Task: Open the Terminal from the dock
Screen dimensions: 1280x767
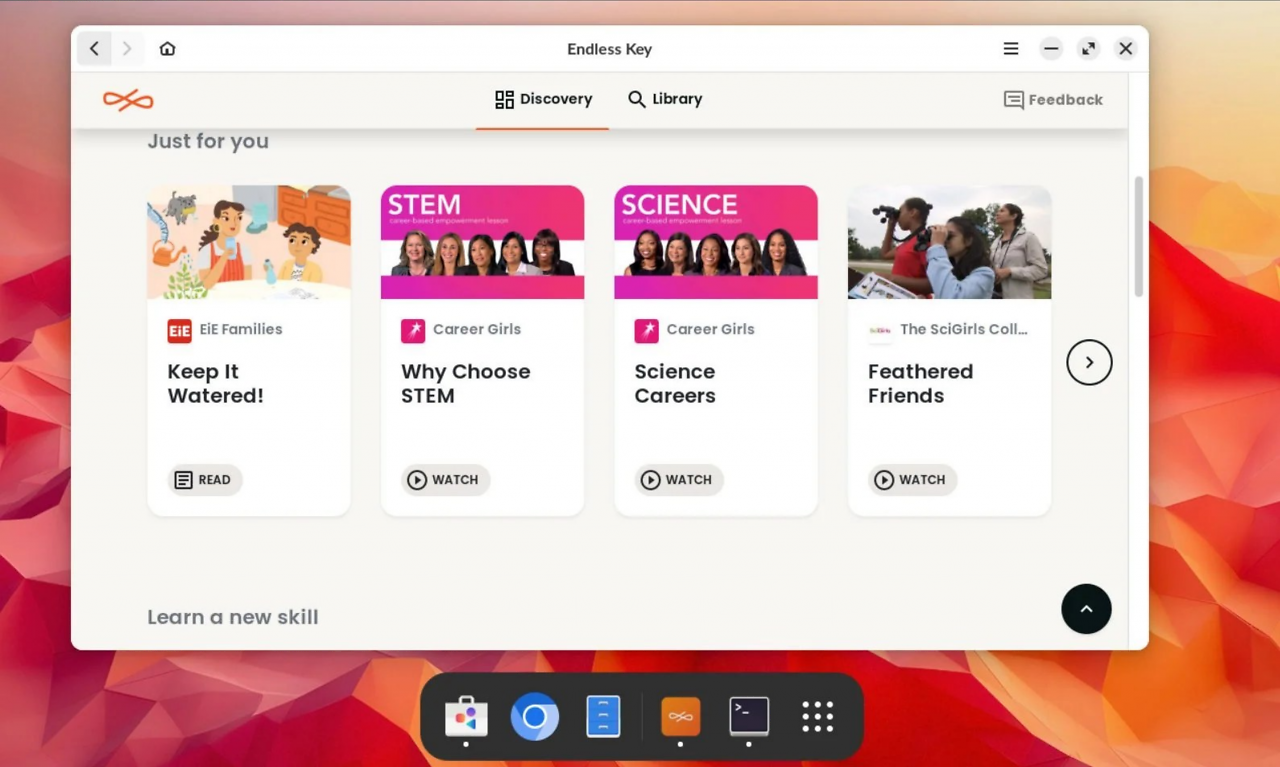Action: pos(749,716)
